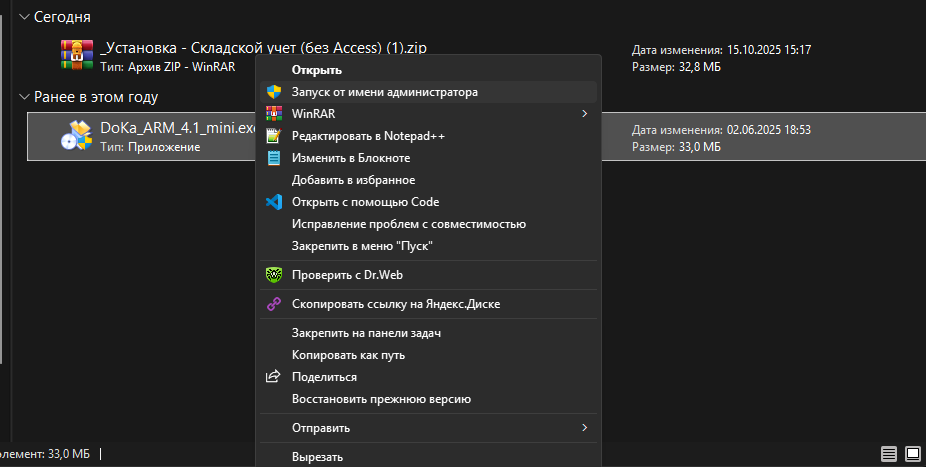Click "Закрепить в меню "Пуск""
The width and height of the screenshot is (926, 467).
(428, 246)
